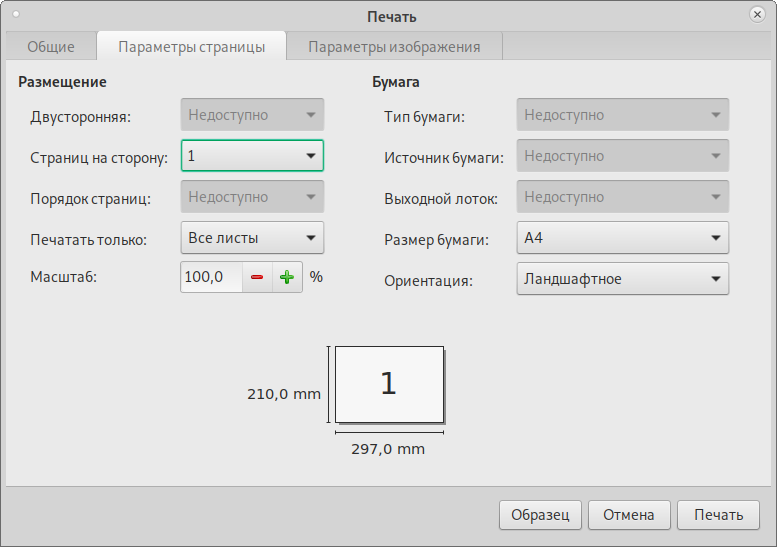Click the disabled Двусторонняя dropdown

coord(252,115)
